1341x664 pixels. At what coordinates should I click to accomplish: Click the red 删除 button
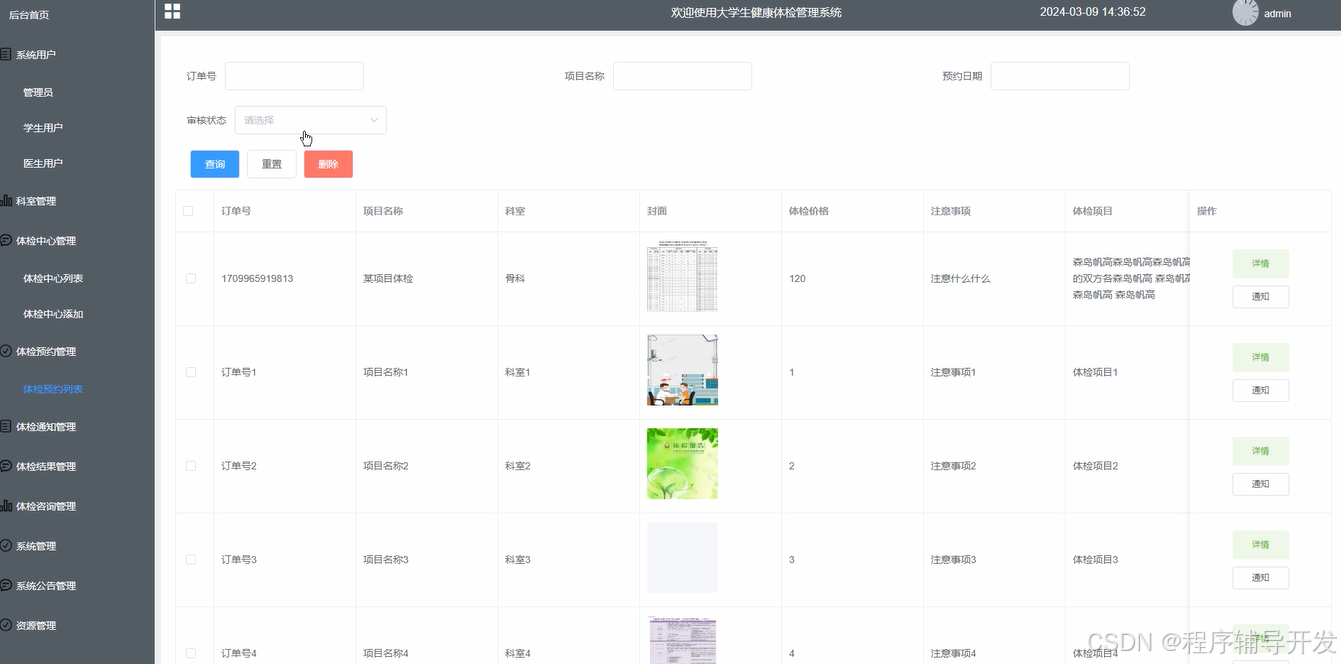[328, 164]
